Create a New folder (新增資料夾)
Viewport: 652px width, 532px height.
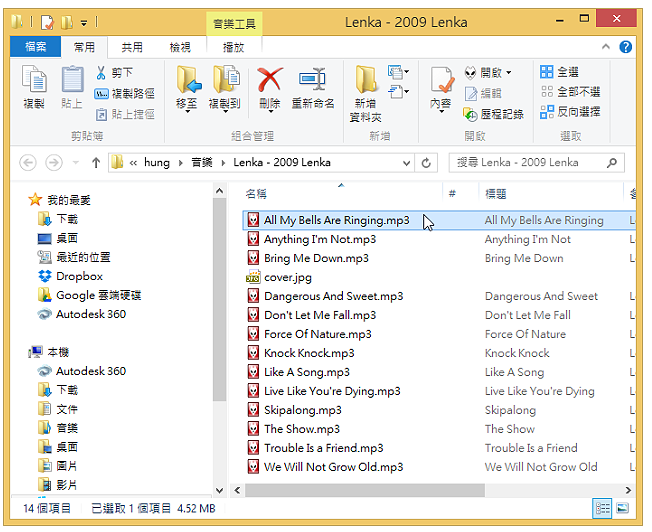[x=366, y=94]
